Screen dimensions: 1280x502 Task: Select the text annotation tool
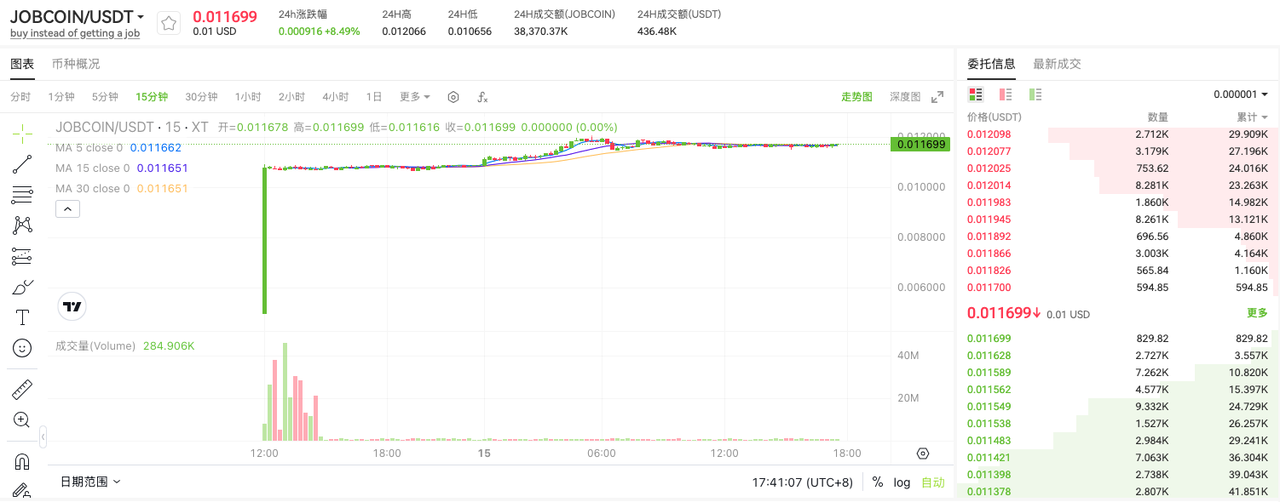(22, 317)
